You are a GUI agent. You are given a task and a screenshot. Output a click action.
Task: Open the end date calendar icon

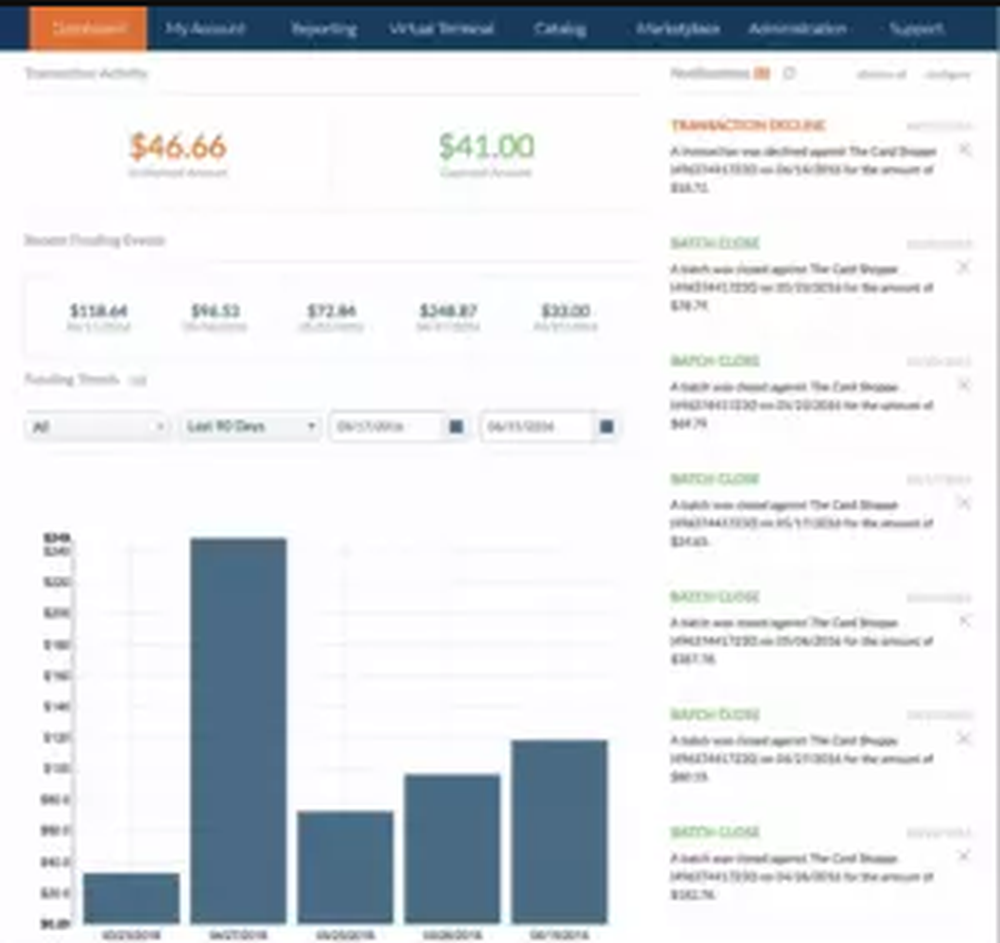(x=607, y=427)
